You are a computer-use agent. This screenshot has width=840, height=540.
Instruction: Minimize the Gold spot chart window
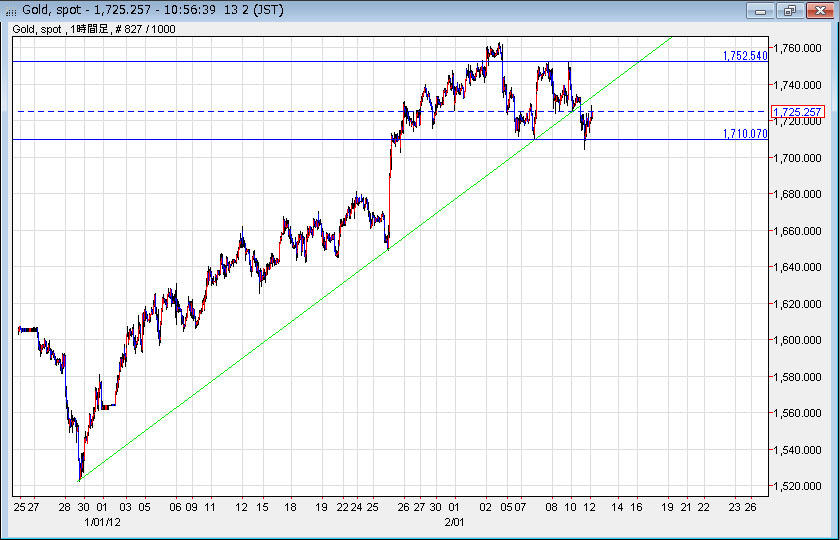click(x=764, y=11)
